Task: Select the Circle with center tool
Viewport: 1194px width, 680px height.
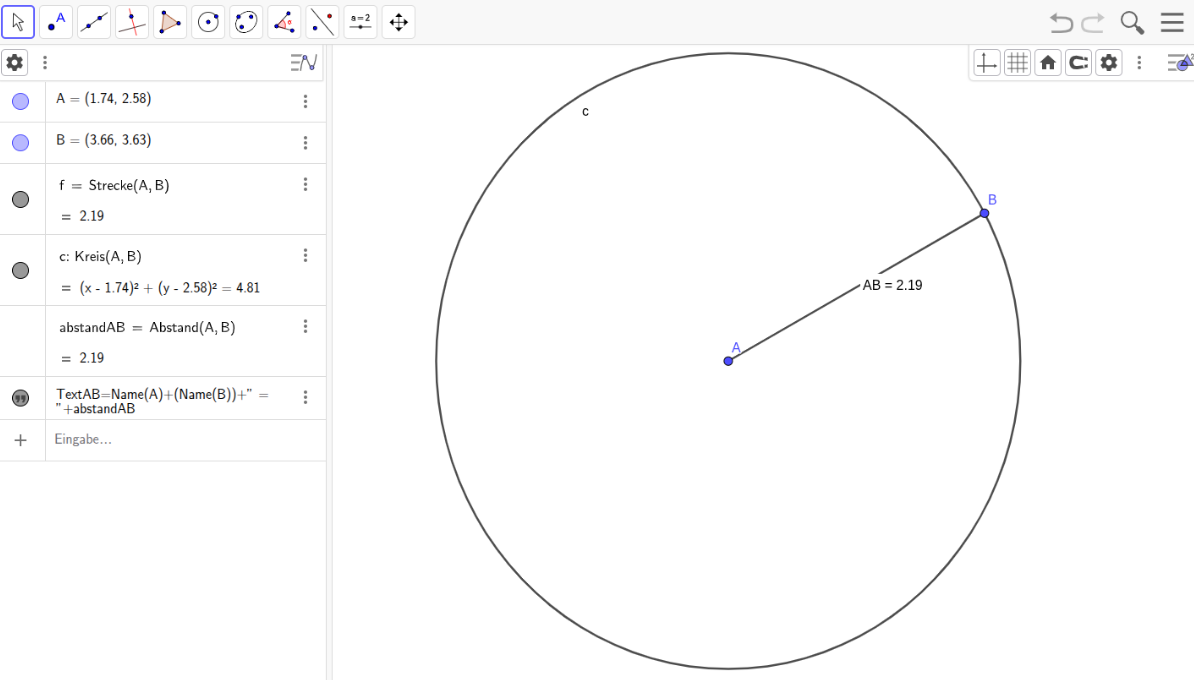Action: click(x=208, y=22)
